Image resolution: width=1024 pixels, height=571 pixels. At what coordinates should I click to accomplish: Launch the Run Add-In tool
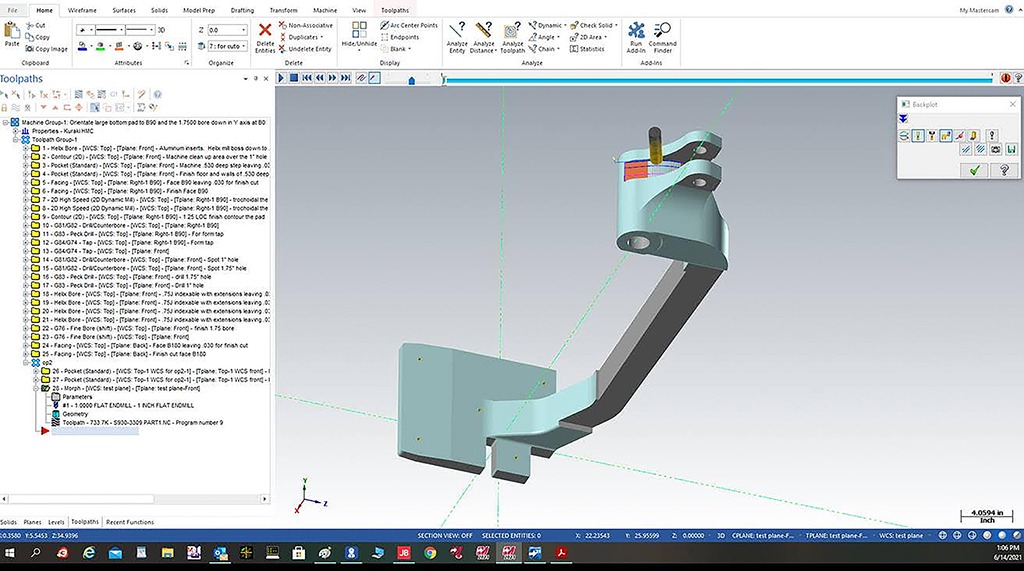[x=636, y=37]
